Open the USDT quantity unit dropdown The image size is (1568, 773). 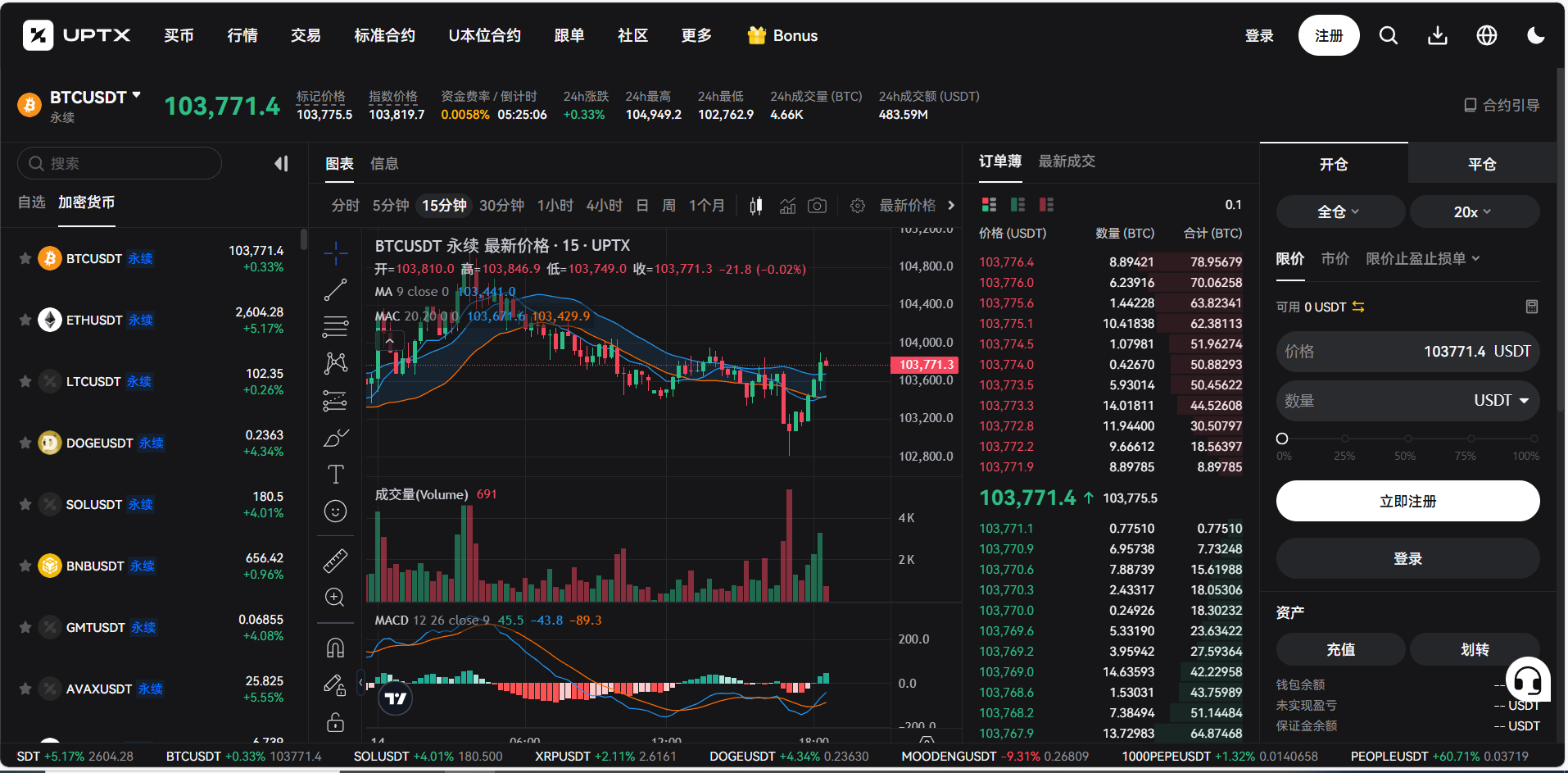tap(1502, 401)
